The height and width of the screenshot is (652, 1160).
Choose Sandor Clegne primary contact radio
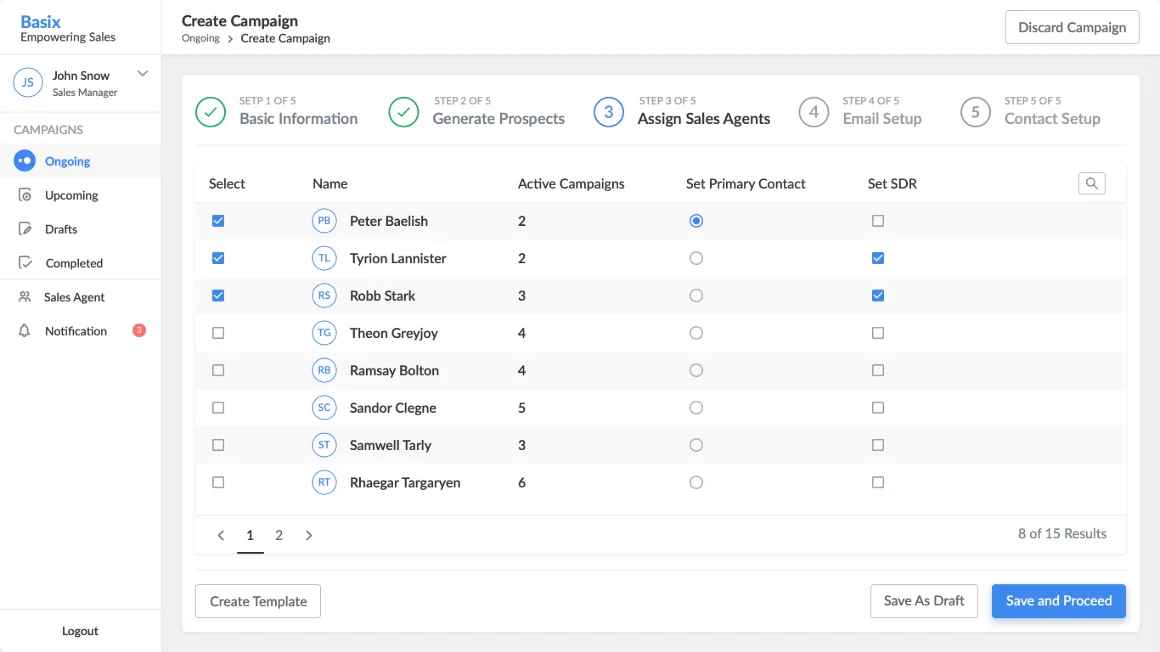[x=696, y=408]
